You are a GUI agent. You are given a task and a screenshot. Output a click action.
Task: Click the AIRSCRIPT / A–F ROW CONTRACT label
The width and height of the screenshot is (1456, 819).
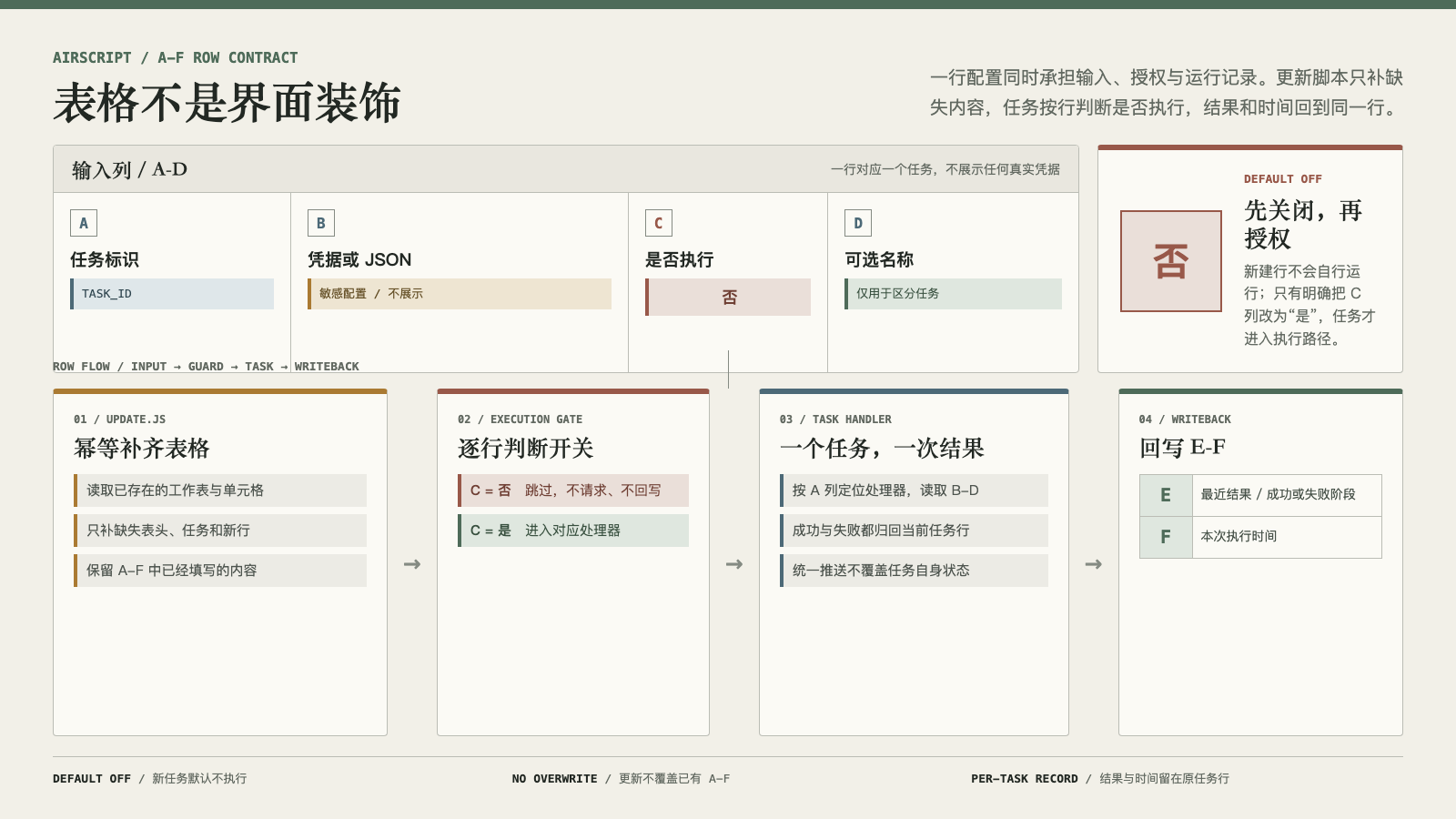tap(175, 57)
